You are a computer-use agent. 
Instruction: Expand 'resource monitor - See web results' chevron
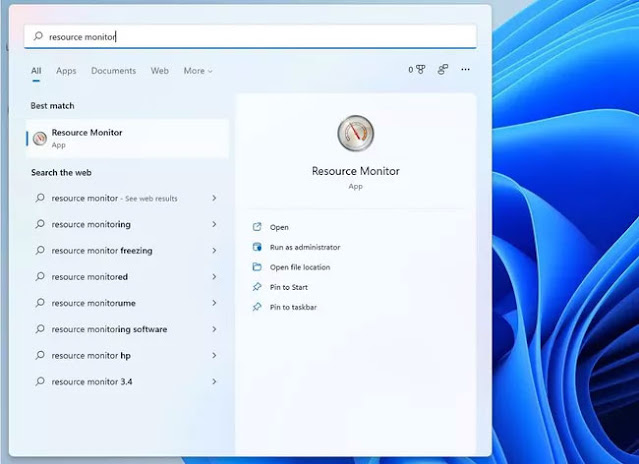pos(214,198)
